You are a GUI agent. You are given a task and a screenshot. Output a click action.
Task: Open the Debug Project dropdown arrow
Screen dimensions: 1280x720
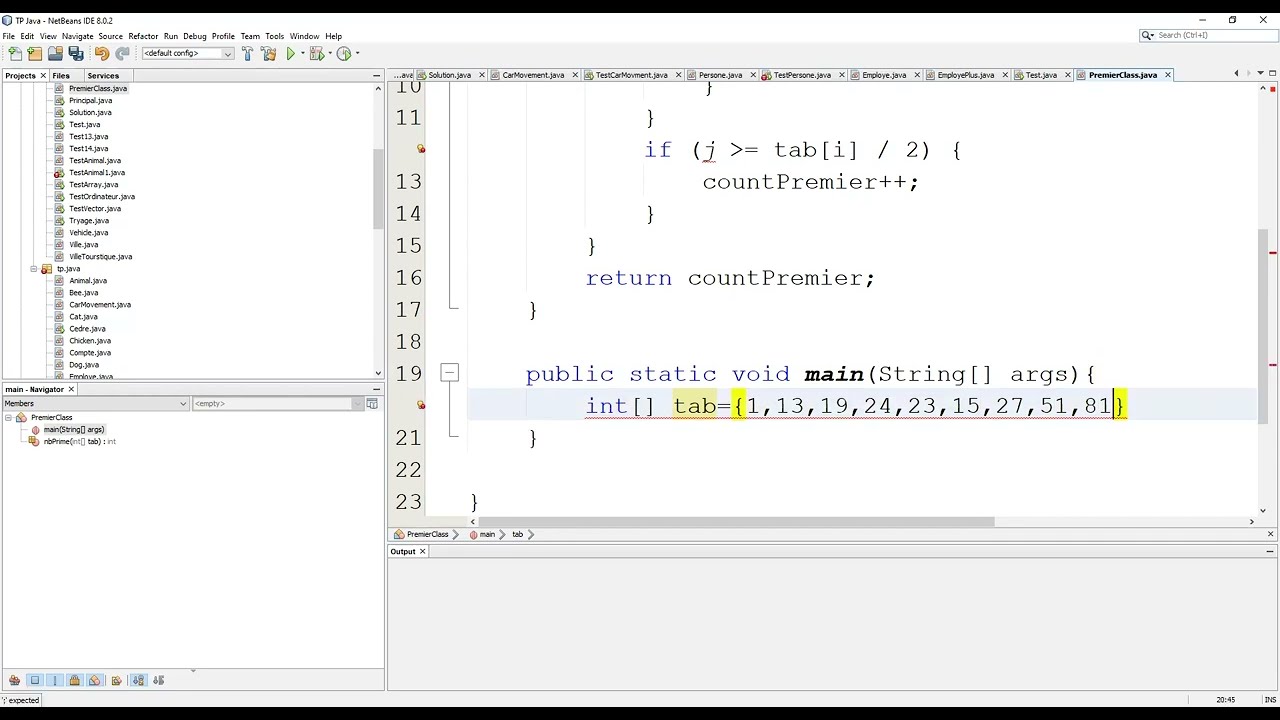tap(328, 54)
